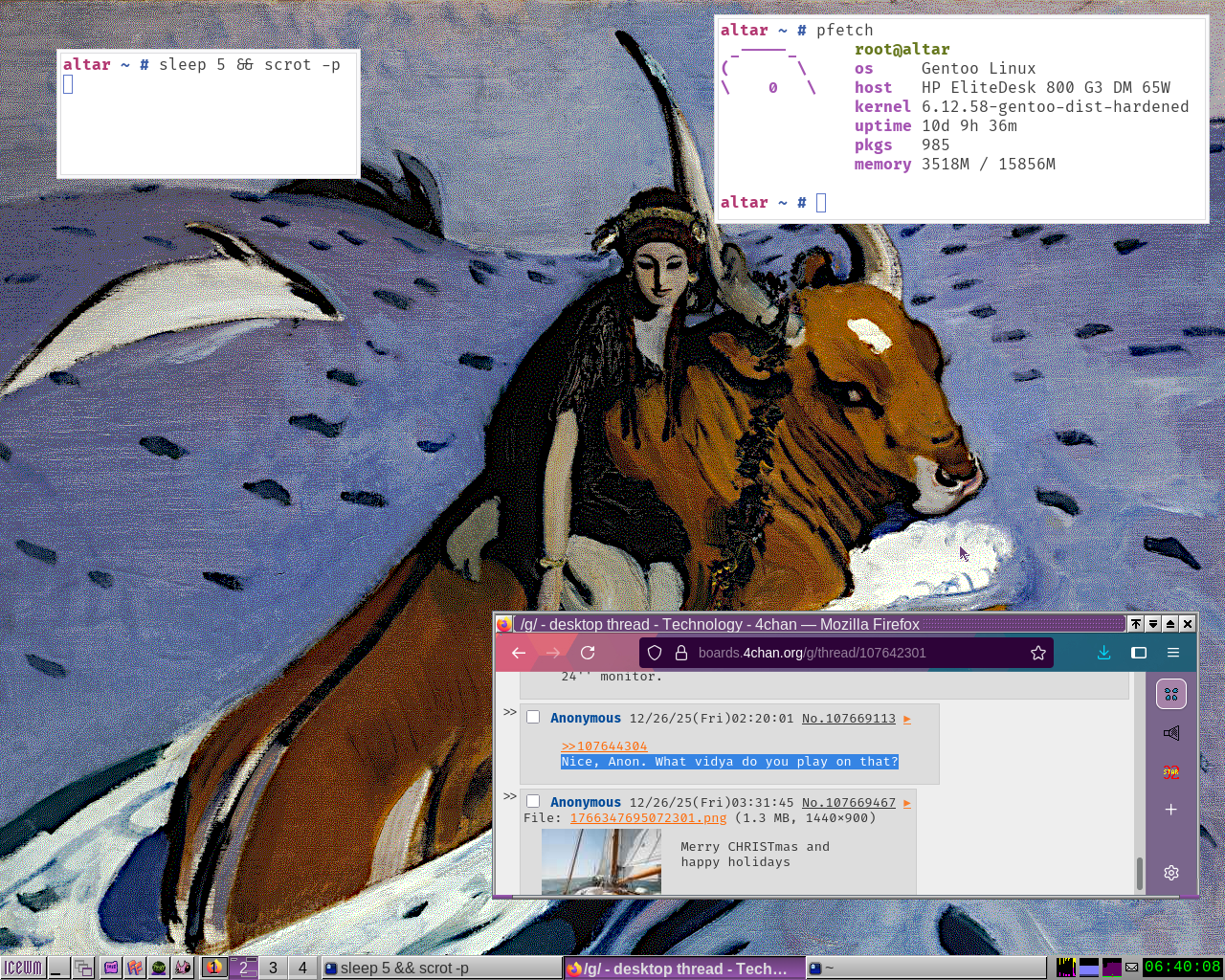Launch the pink creature taskbar launcher
The image size is (1225, 980).
coord(183,968)
